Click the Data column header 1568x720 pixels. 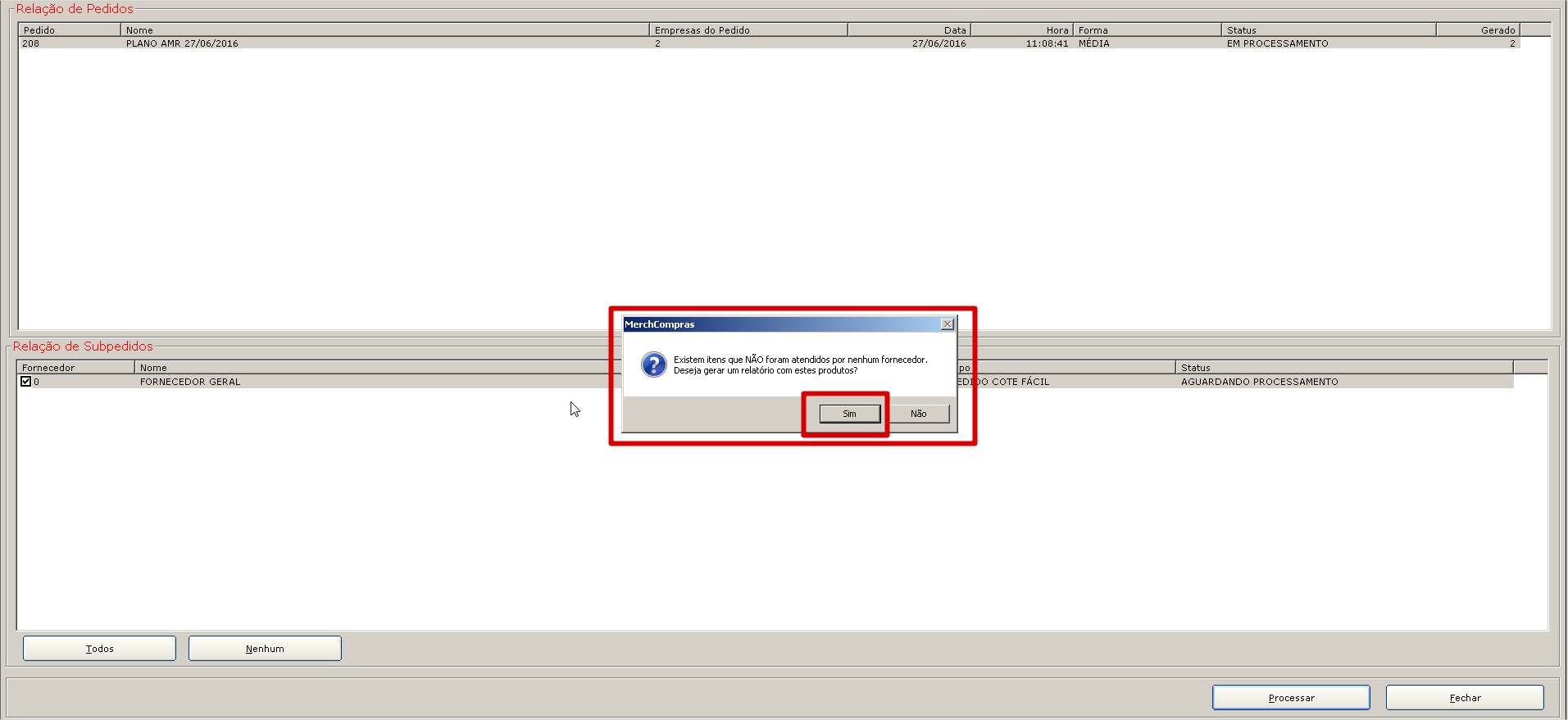coord(908,30)
